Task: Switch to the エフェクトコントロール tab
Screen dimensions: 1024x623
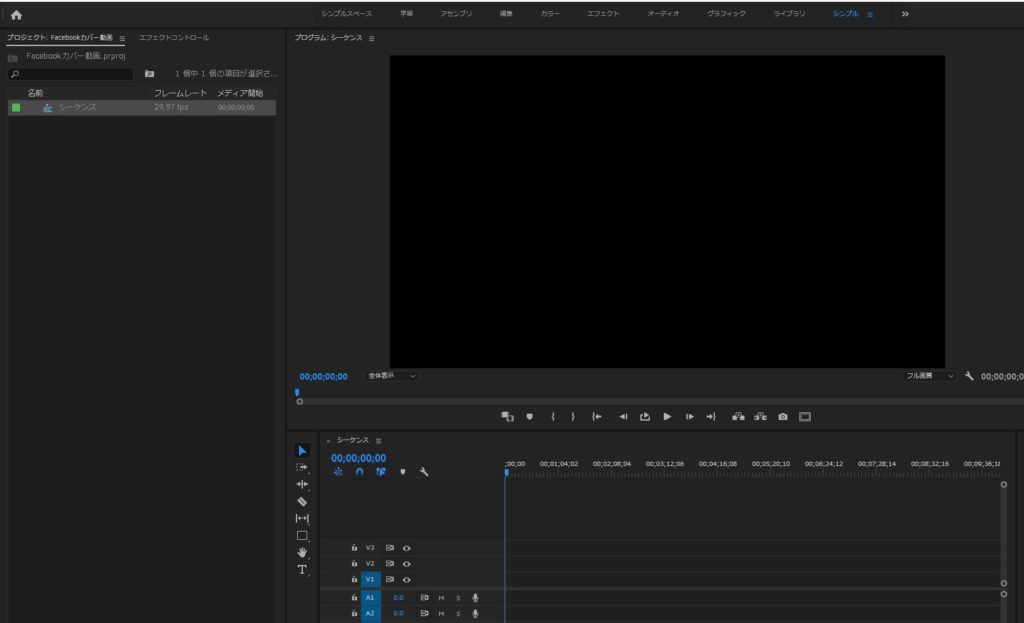Action: [x=174, y=38]
